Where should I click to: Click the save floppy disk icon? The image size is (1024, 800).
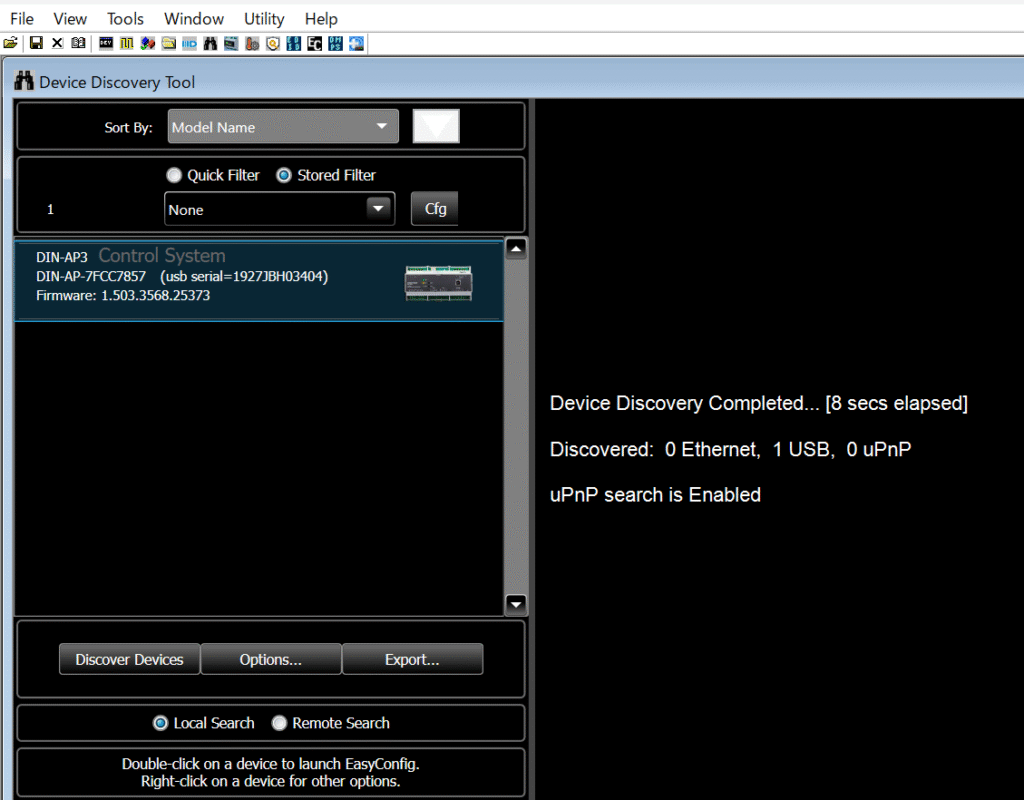[x=36, y=43]
